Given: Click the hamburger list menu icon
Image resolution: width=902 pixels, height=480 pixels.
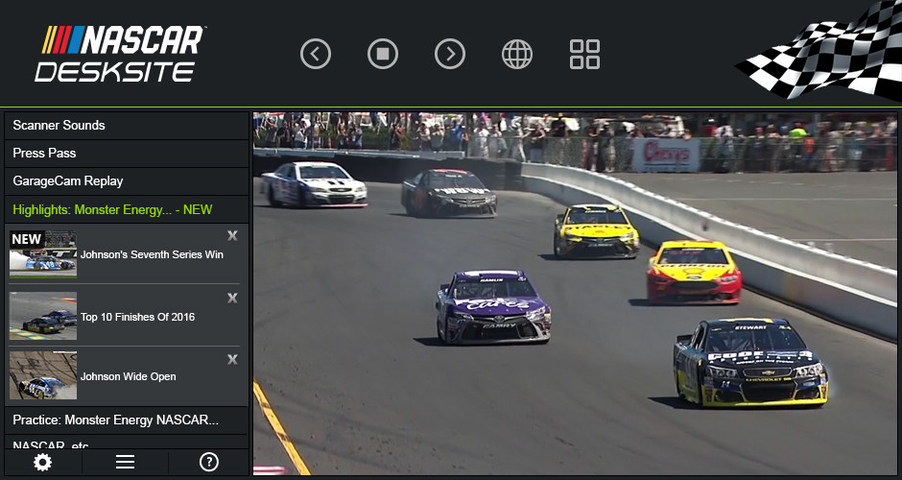Looking at the screenshot, I should pos(125,462).
